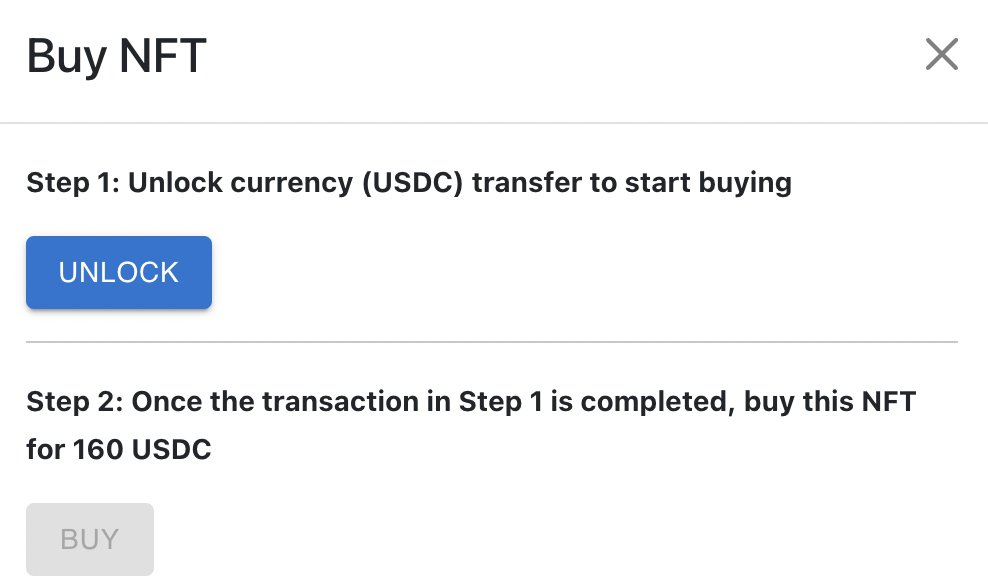Click the "Buy NFT" dialog title

click(x=116, y=56)
